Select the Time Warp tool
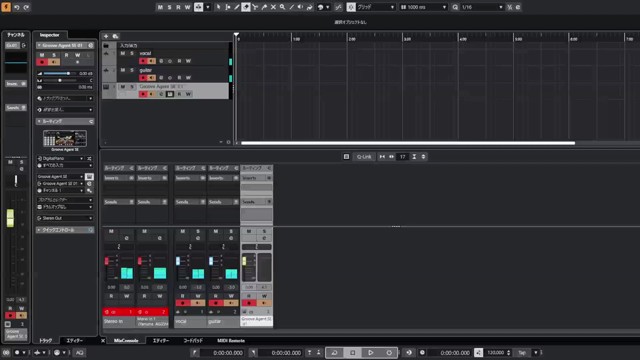 310,7
